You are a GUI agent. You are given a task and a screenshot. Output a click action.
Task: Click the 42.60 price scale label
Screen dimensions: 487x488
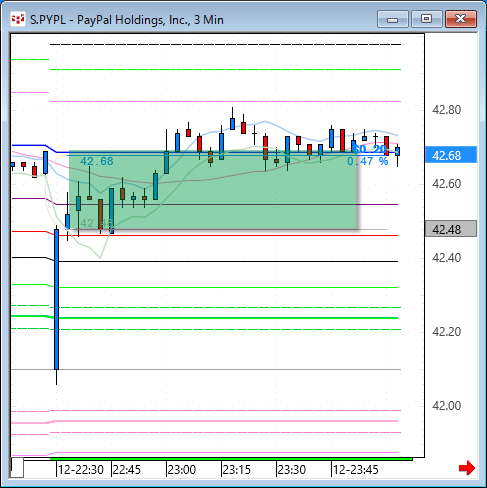pyautogui.click(x=446, y=184)
